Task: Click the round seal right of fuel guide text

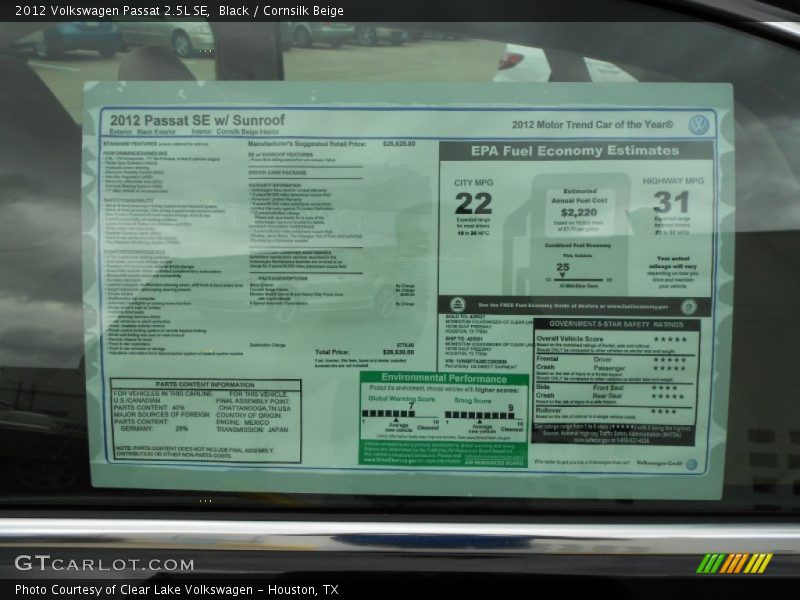Action: point(688,307)
